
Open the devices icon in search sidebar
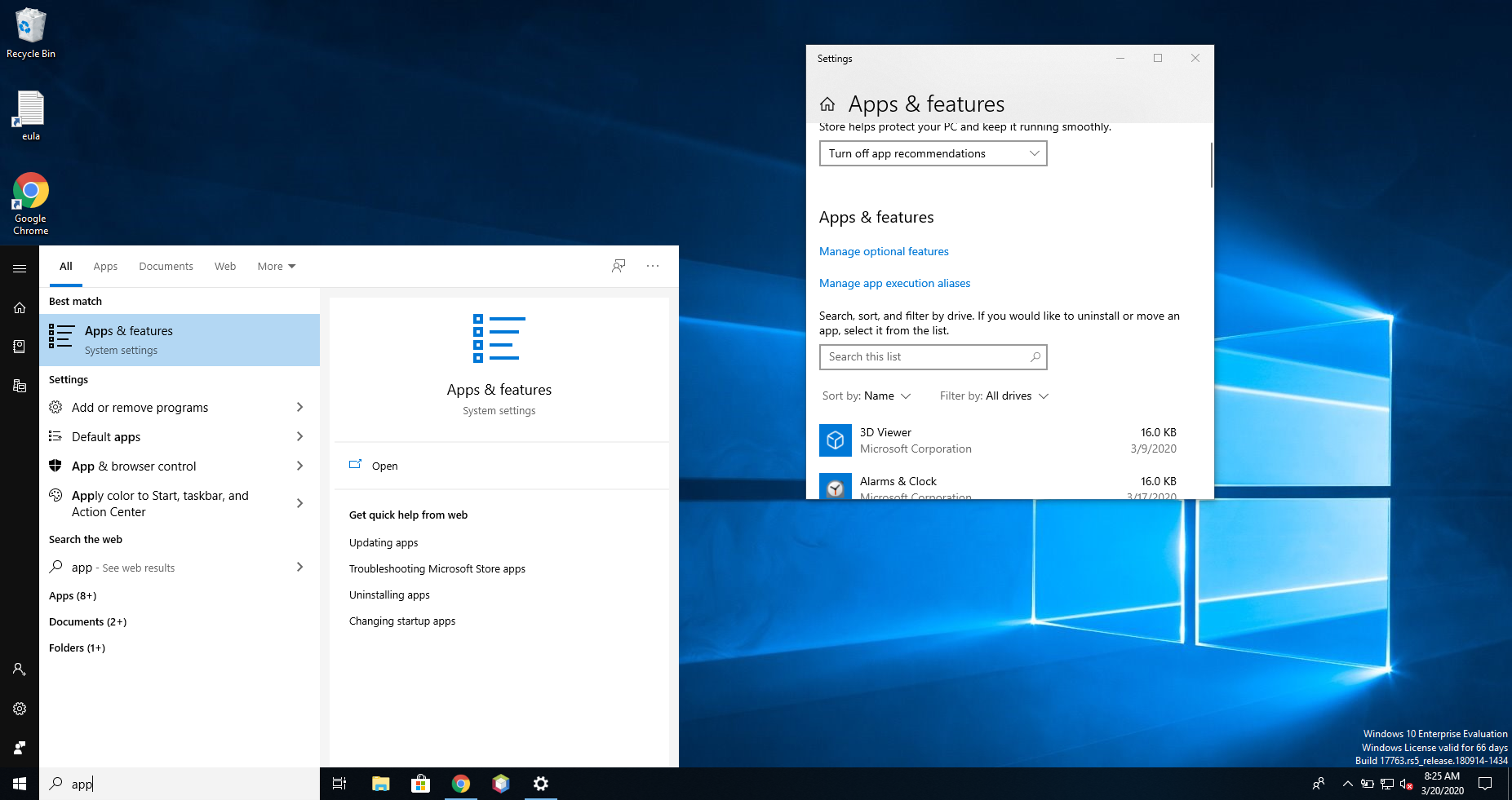(x=20, y=386)
